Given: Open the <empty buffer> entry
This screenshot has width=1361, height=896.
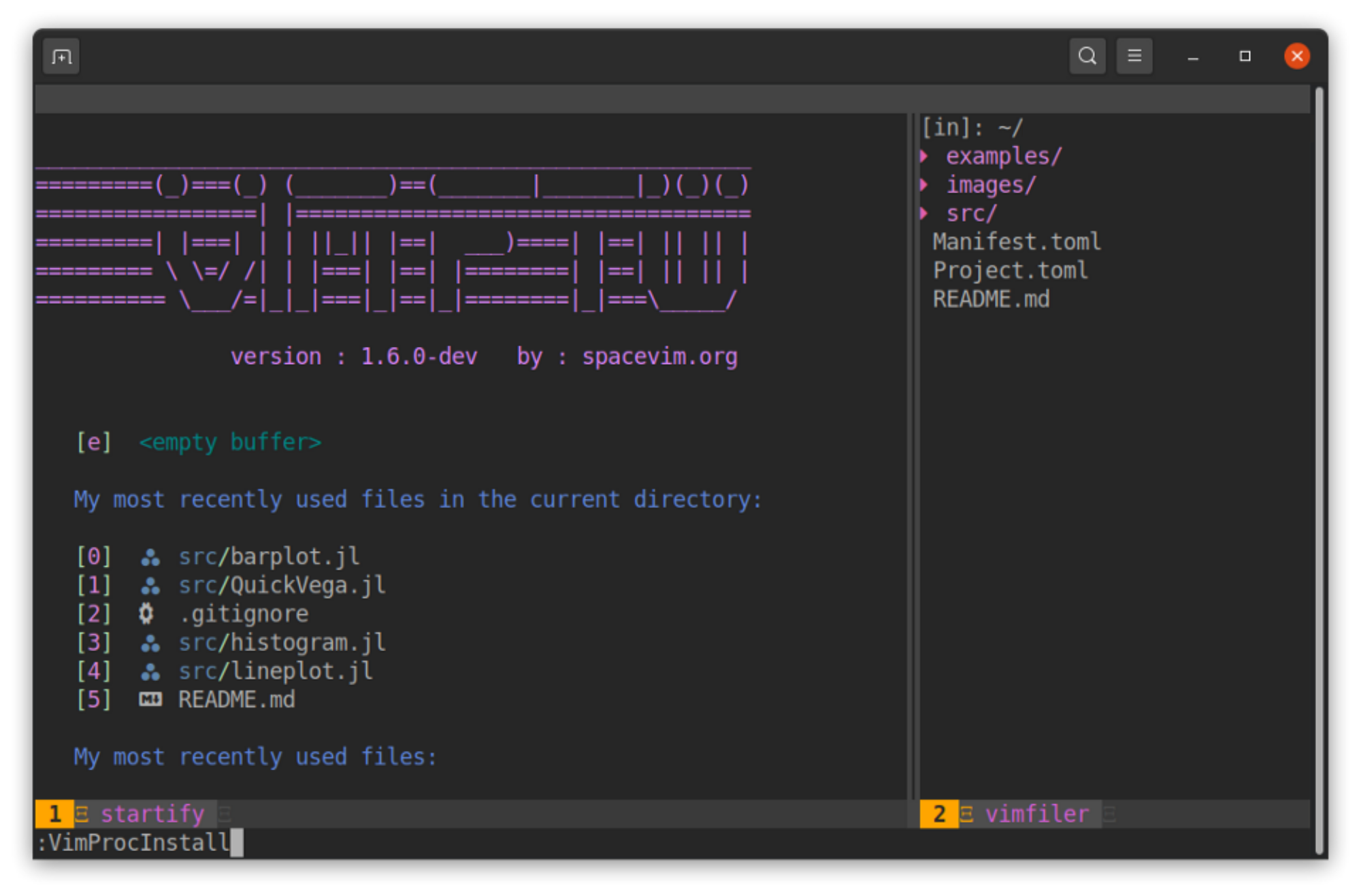Looking at the screenshot, I should (229, 442).
